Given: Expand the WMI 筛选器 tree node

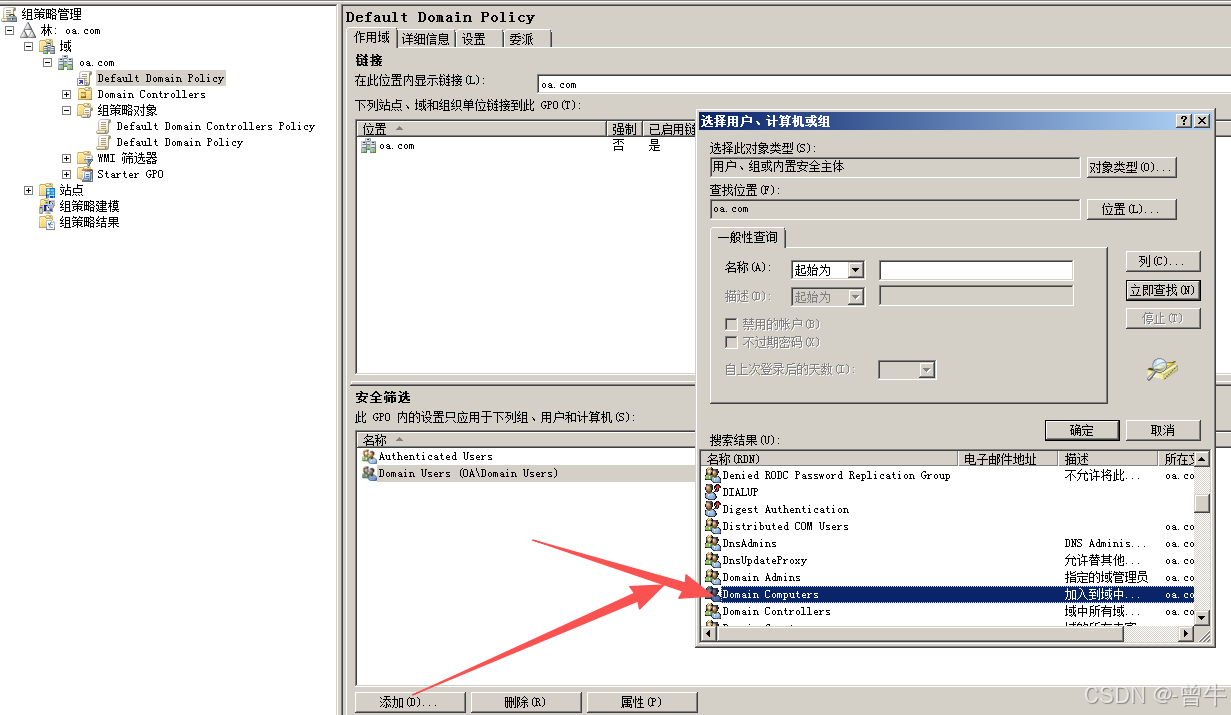Looking at the screenshot, I should (67, 158).
